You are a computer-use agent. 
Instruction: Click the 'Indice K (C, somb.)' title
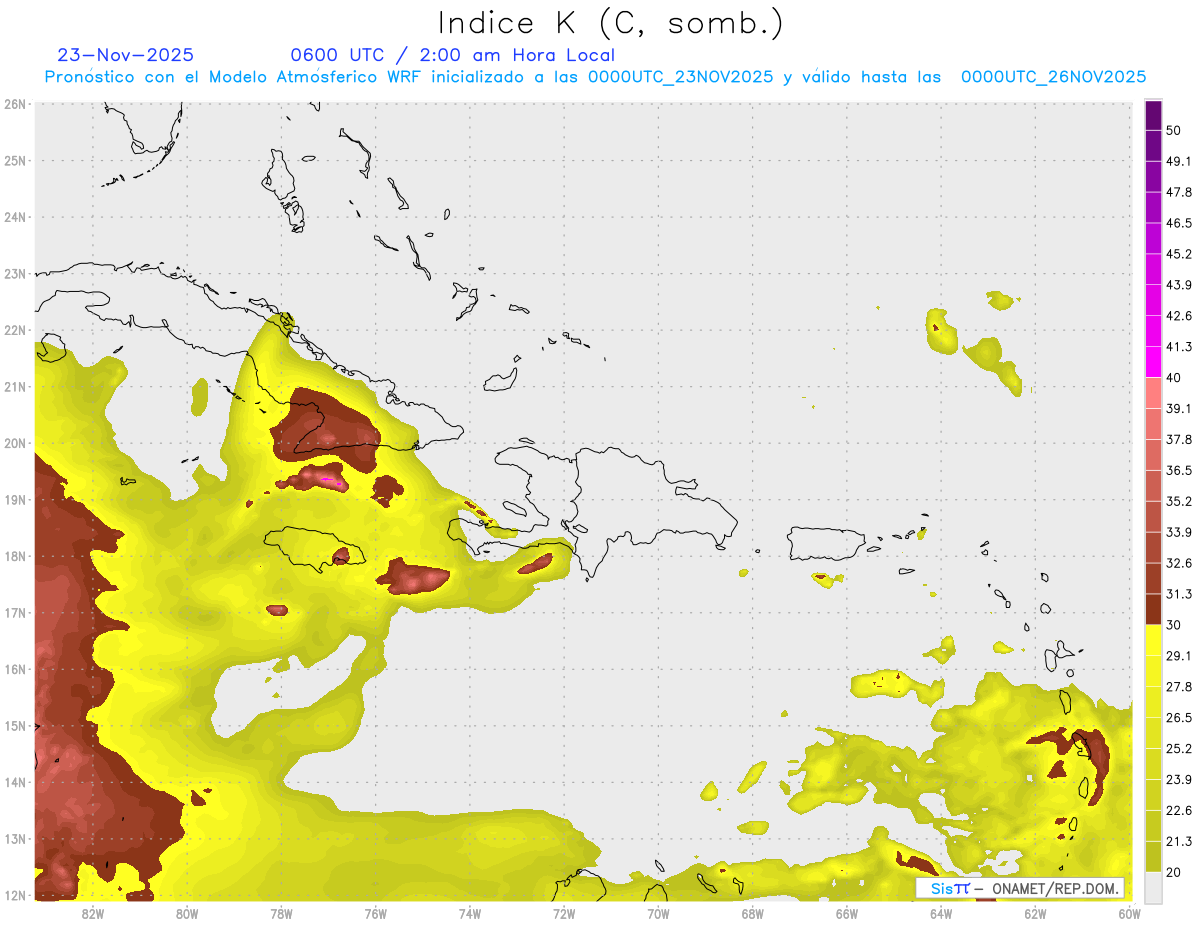[611, 24]
